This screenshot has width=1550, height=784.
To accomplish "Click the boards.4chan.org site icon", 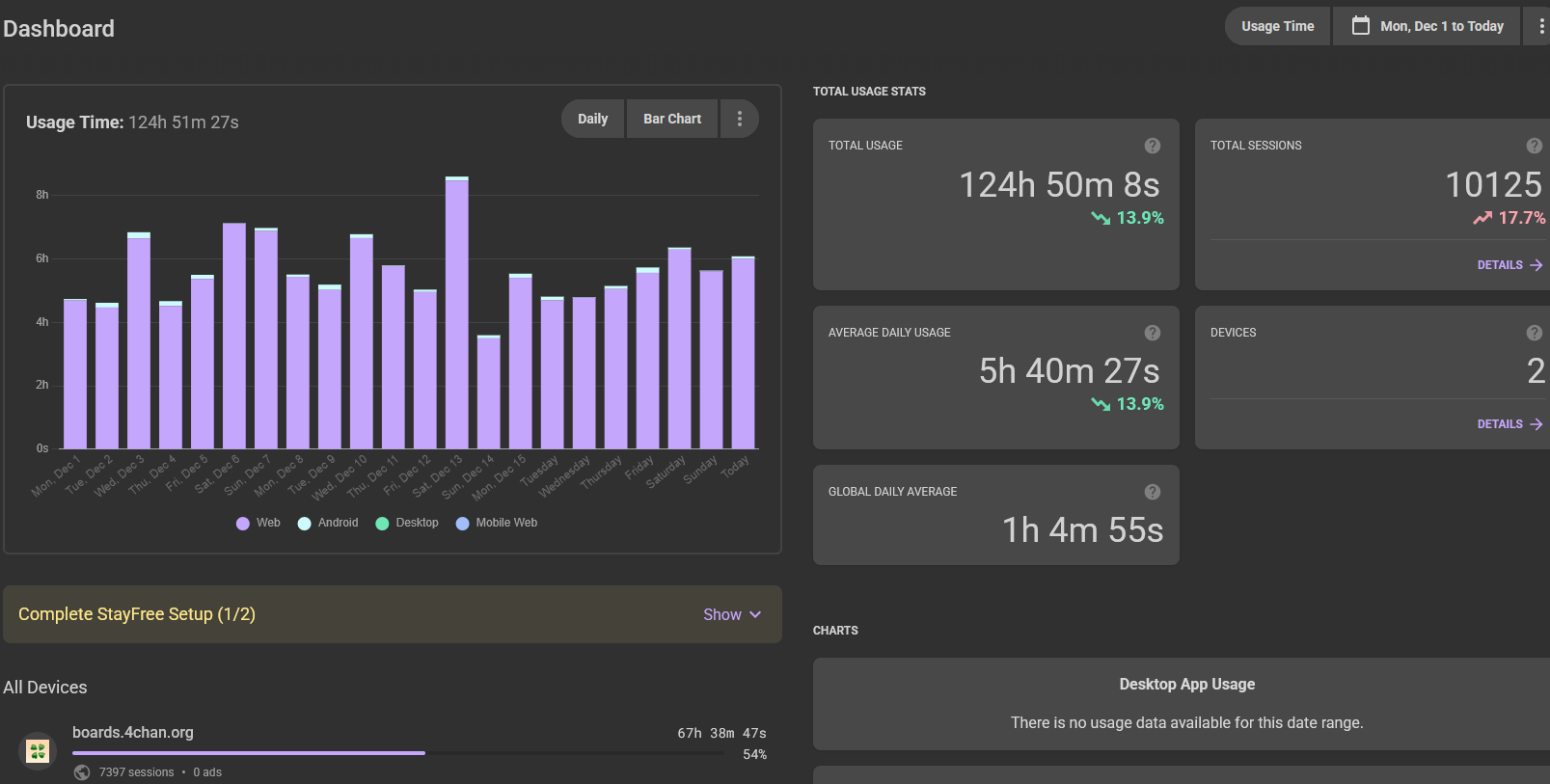I will [38, 750].
